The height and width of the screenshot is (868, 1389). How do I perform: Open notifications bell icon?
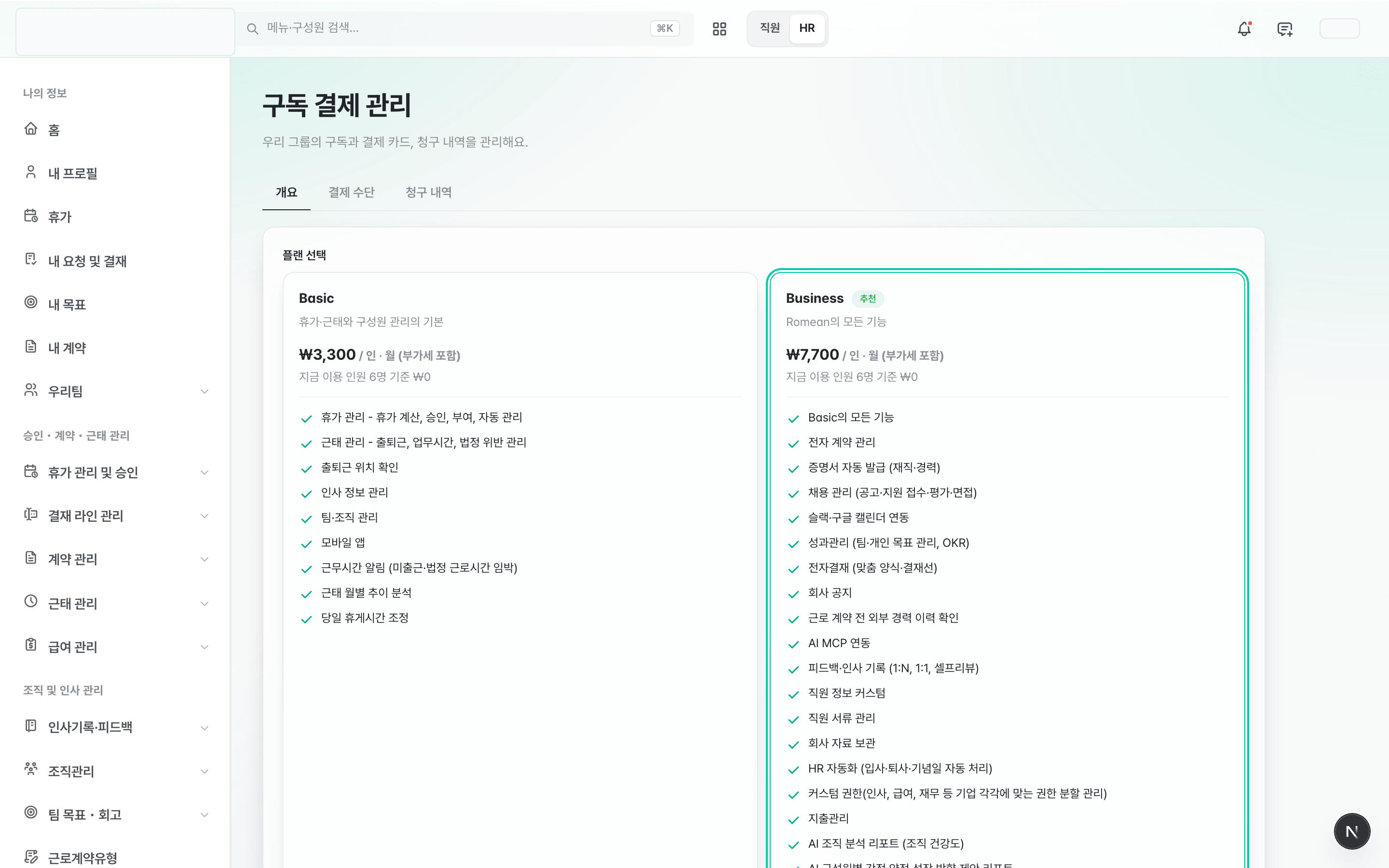(1244, 29)
